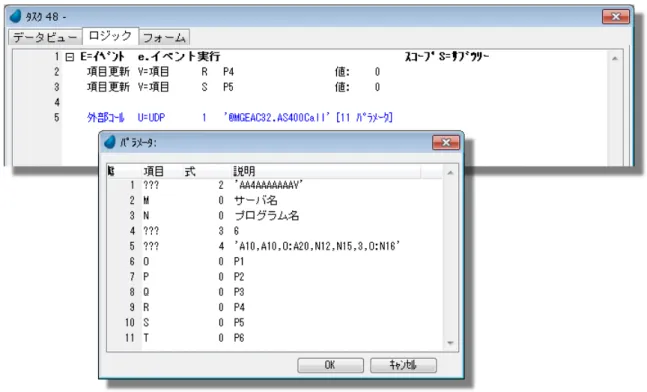647x392 pixels.
Task: Click variable M in parameter row 2
Action: point(146,201)
